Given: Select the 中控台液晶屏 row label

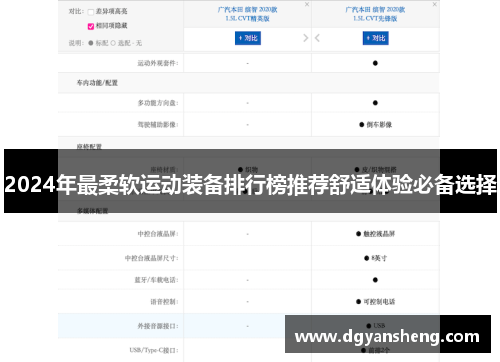Looking at the screenshot, I should [158, 234].
